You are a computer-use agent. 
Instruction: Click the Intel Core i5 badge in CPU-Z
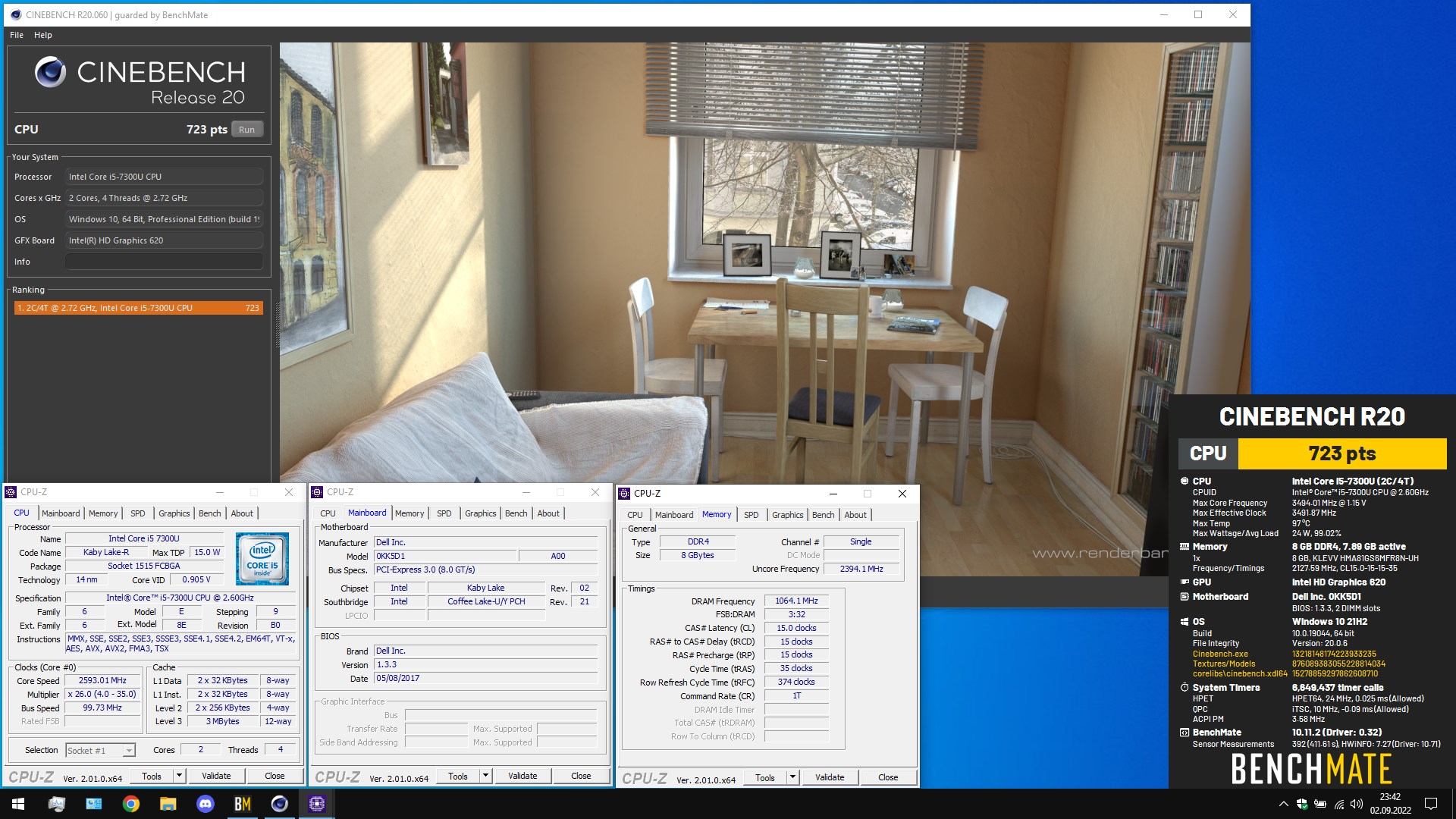[x=262, y=558]
